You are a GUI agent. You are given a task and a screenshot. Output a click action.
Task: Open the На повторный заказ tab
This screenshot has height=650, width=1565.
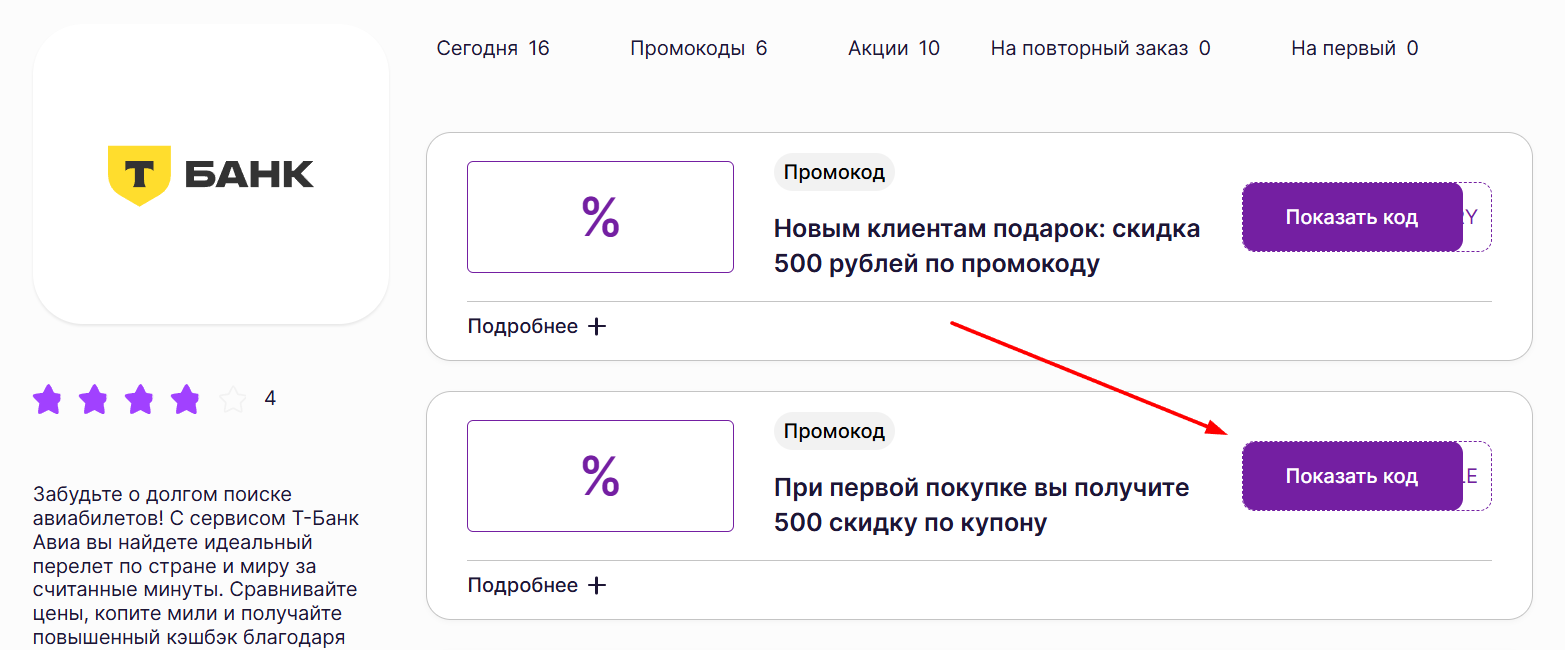coord(1100,47)
